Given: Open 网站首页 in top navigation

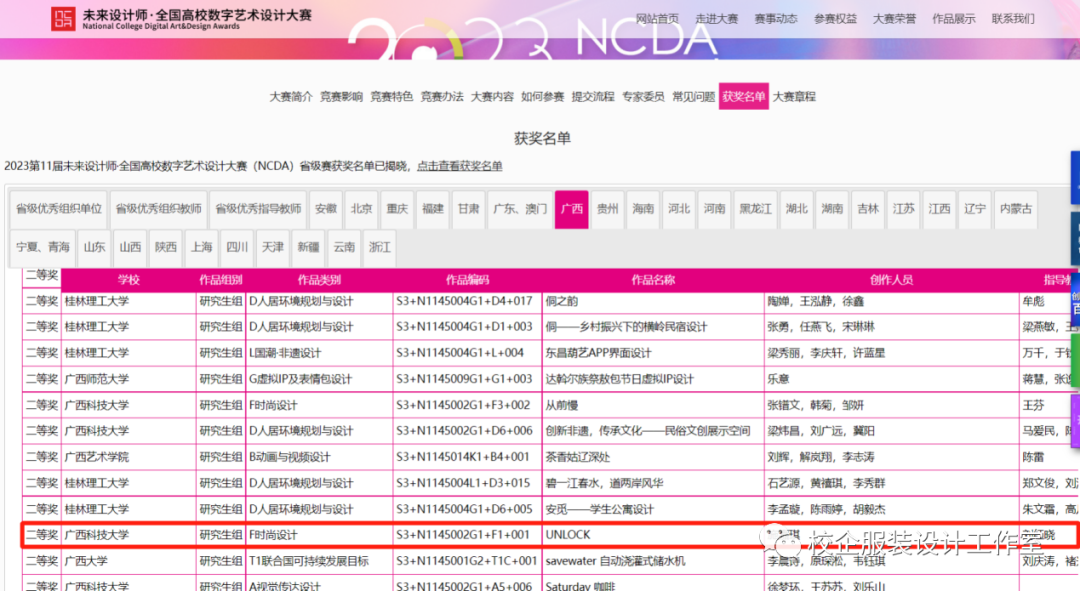Looking at the screenshot, I should [657, 19].
